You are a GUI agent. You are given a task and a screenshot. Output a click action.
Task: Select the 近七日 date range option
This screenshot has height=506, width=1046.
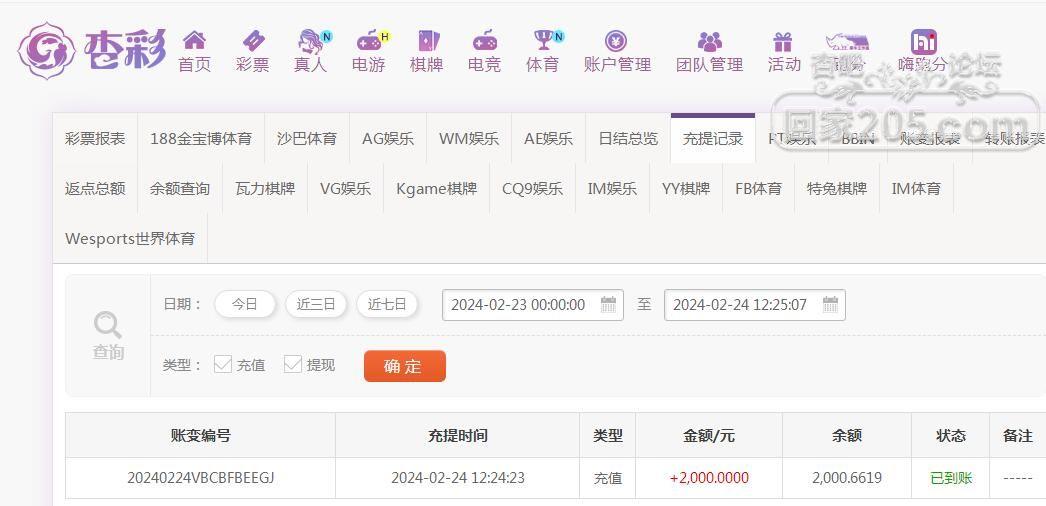(387, 304)
